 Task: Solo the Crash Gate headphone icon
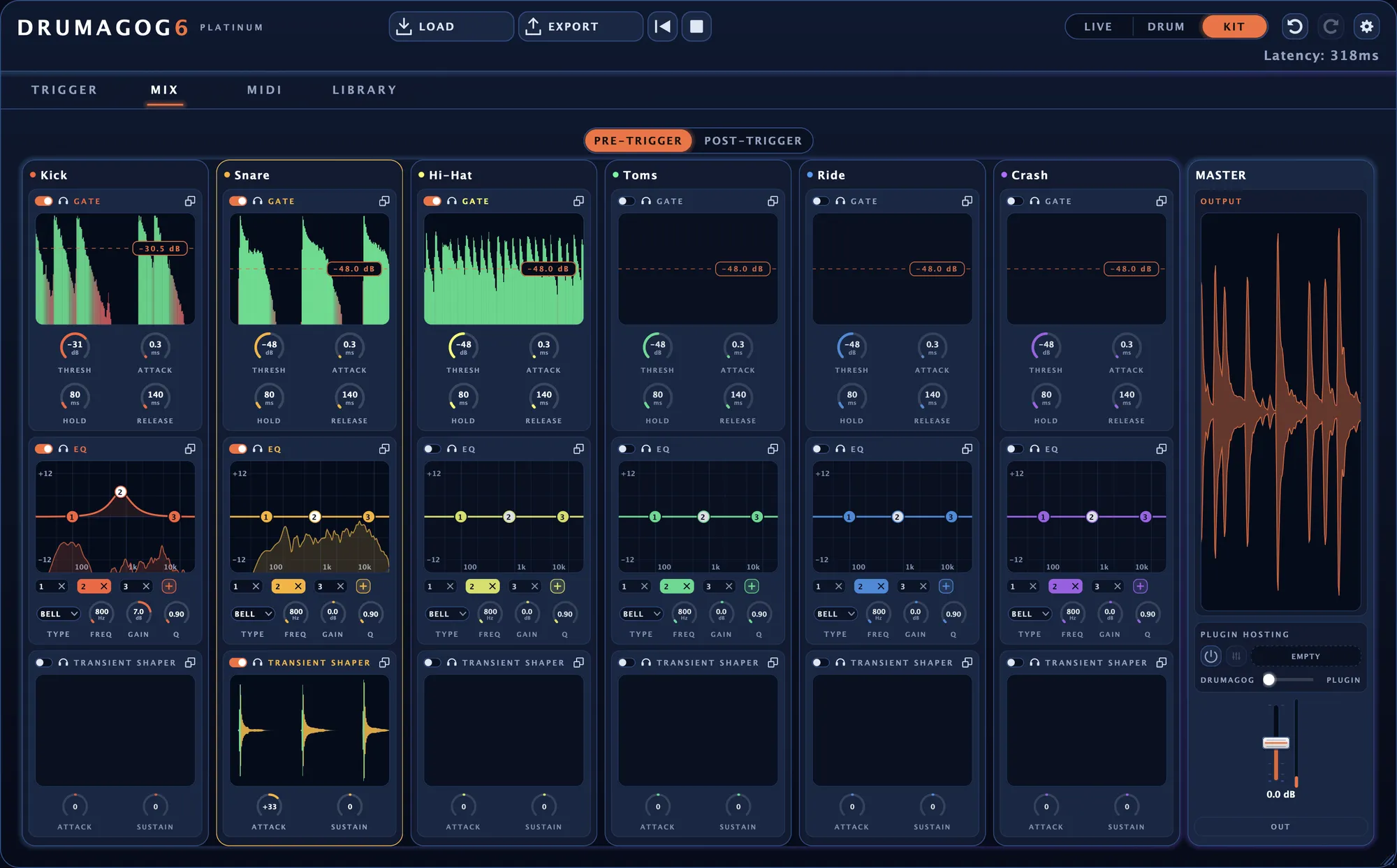(x=1034, y=201)
